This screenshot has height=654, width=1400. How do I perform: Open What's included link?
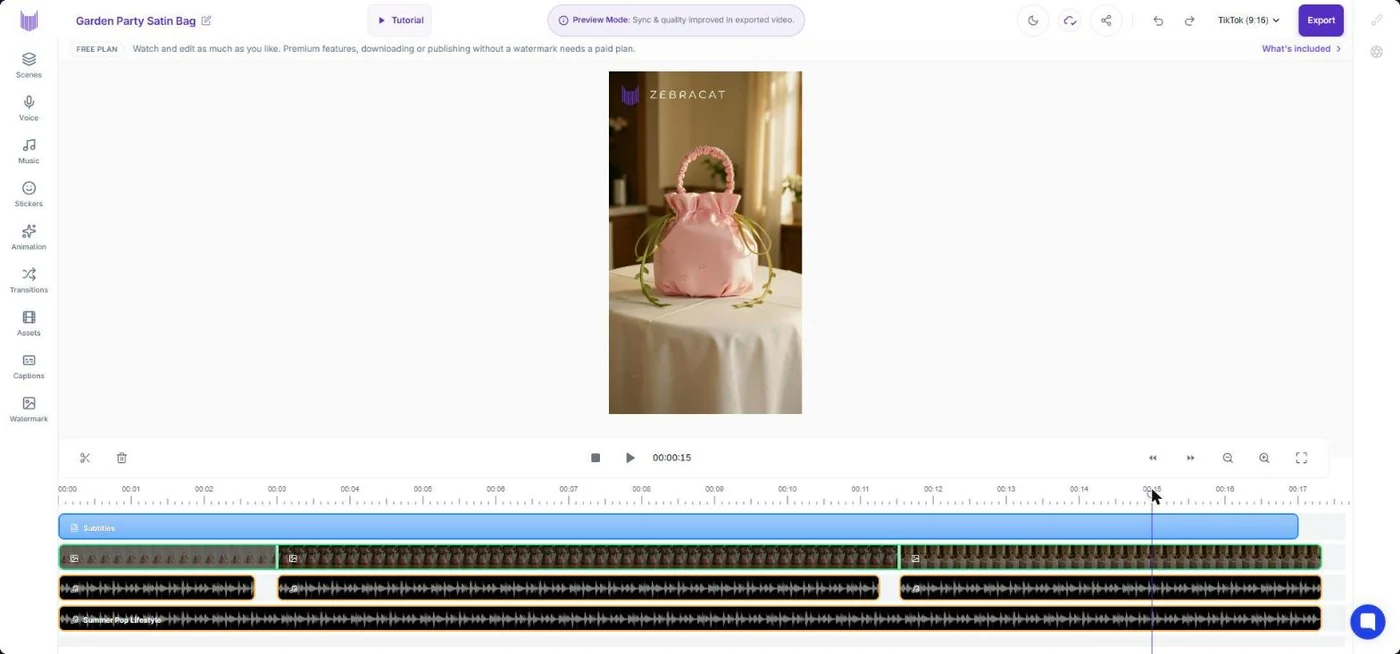1301,48
